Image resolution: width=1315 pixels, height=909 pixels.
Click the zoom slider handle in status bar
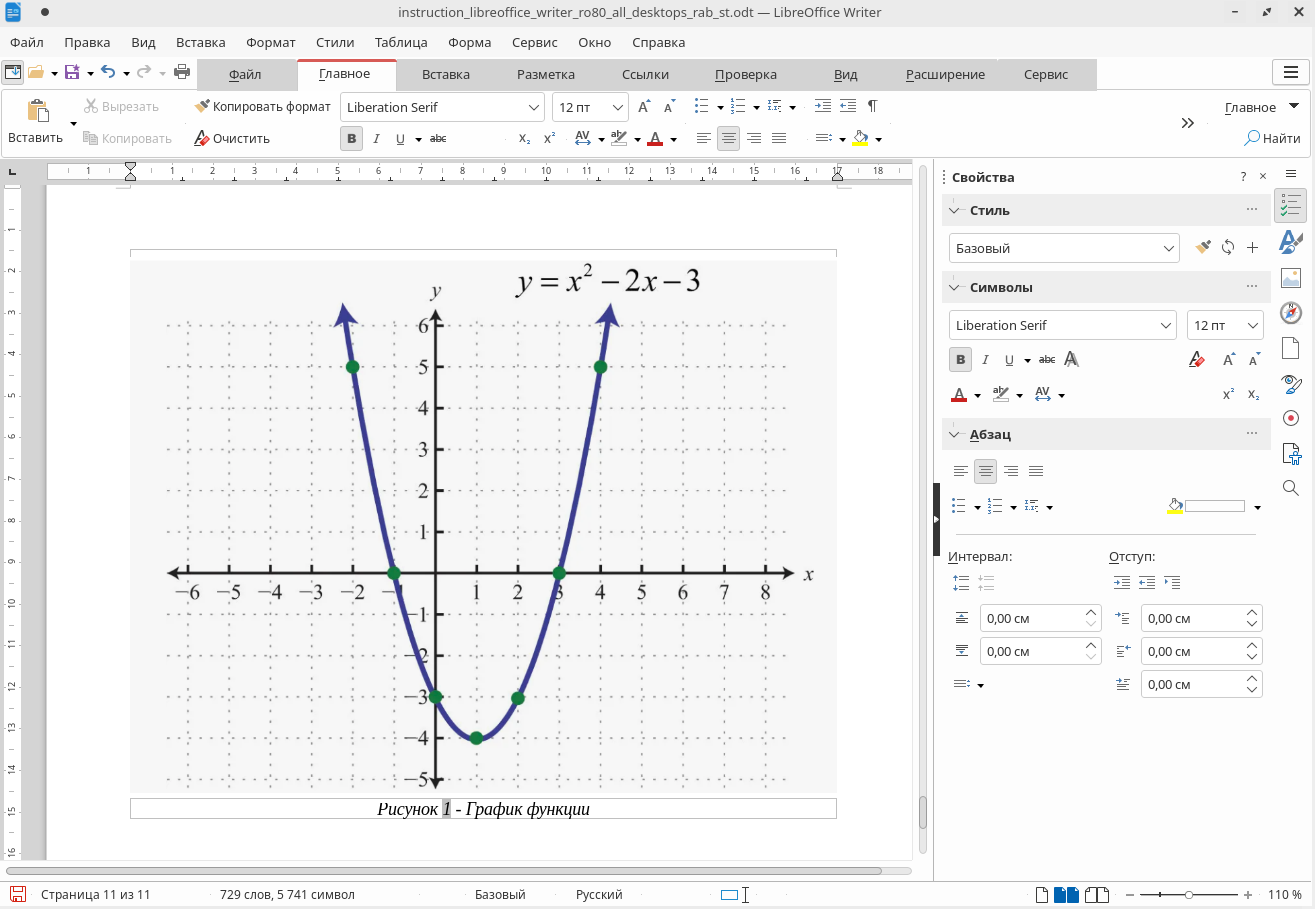tap(1188, 894)
